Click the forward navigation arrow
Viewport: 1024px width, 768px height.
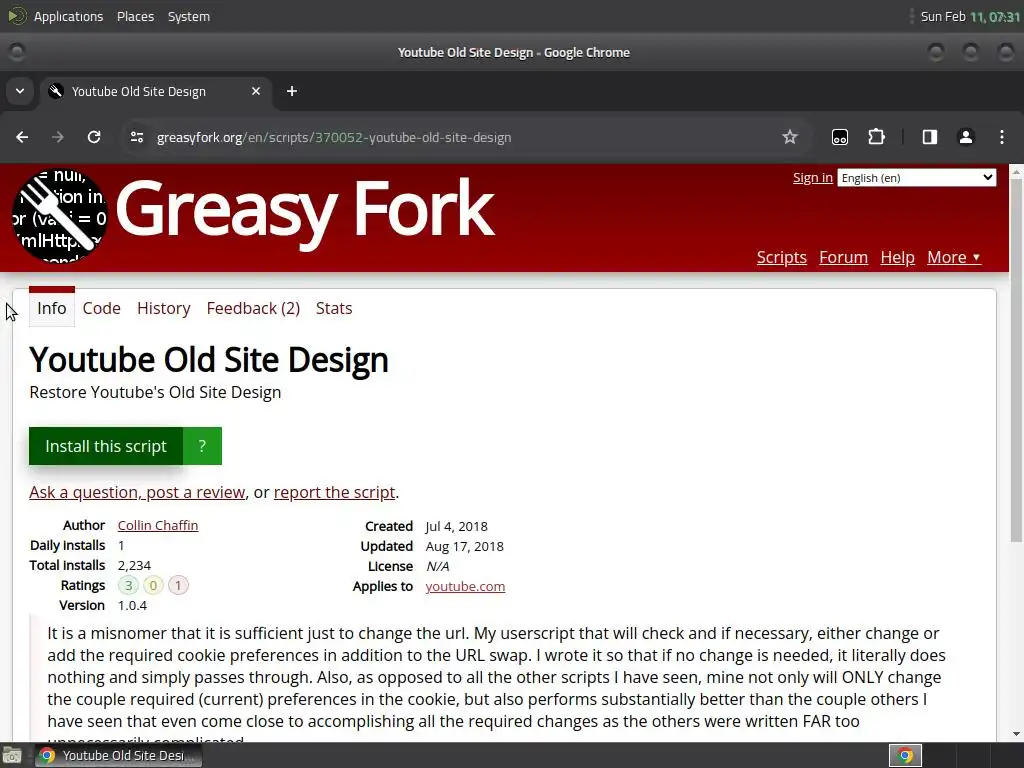(58, 137)
